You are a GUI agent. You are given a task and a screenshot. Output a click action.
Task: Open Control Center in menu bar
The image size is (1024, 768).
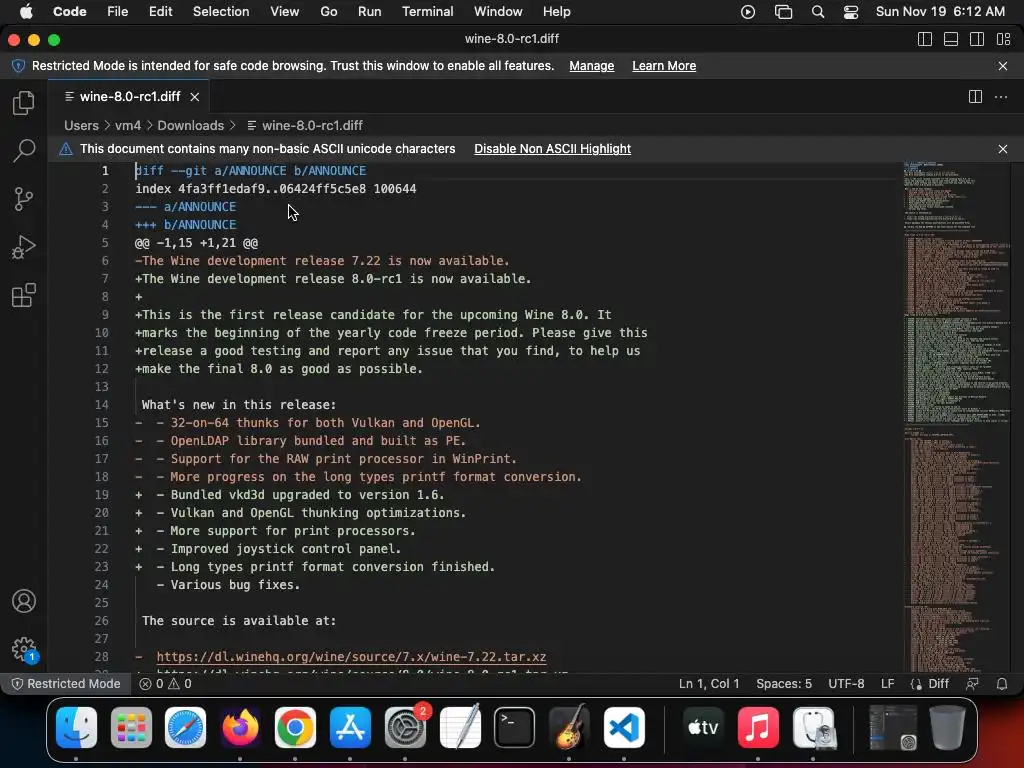click(850, 12)
